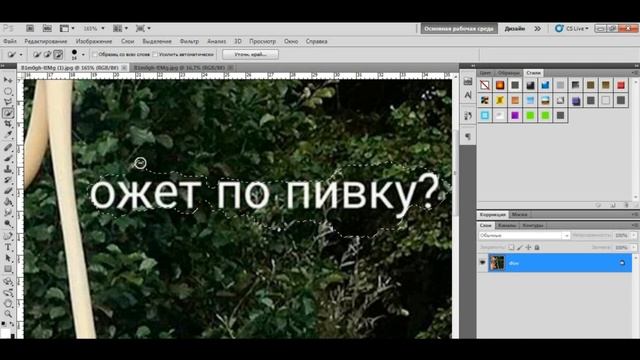The width and height of the screenshot is (640, 360).
Task: Switch to the second document tab at 16.7%
Action: [x=182, y=67]
